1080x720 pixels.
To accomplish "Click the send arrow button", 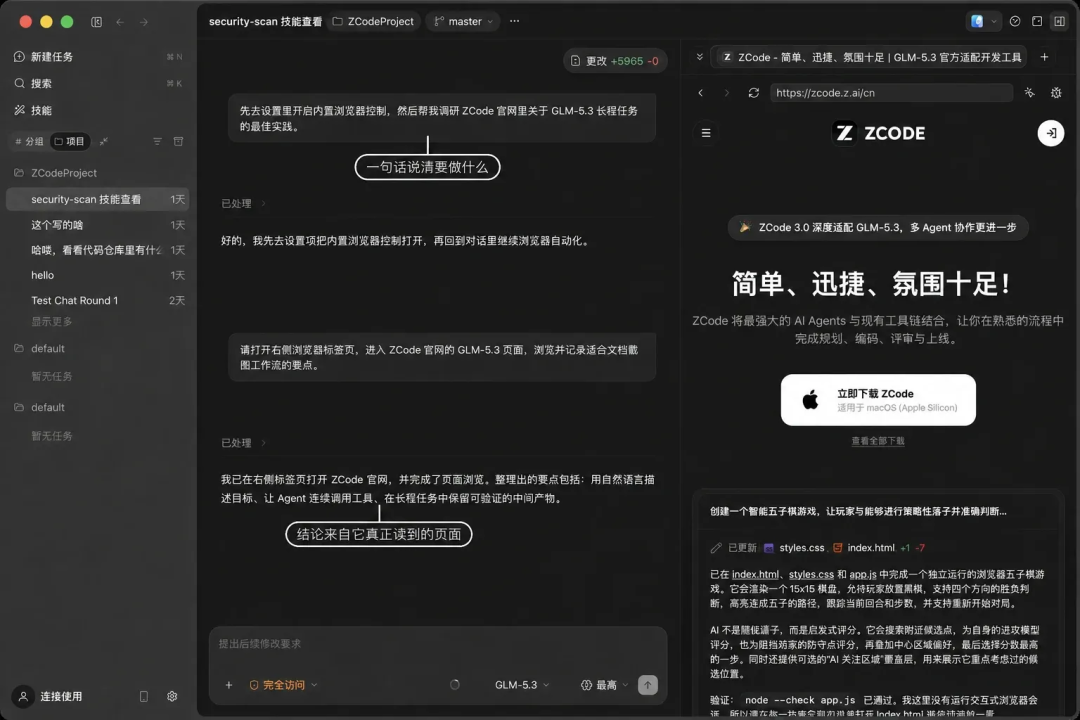I will tap(647, 685).
